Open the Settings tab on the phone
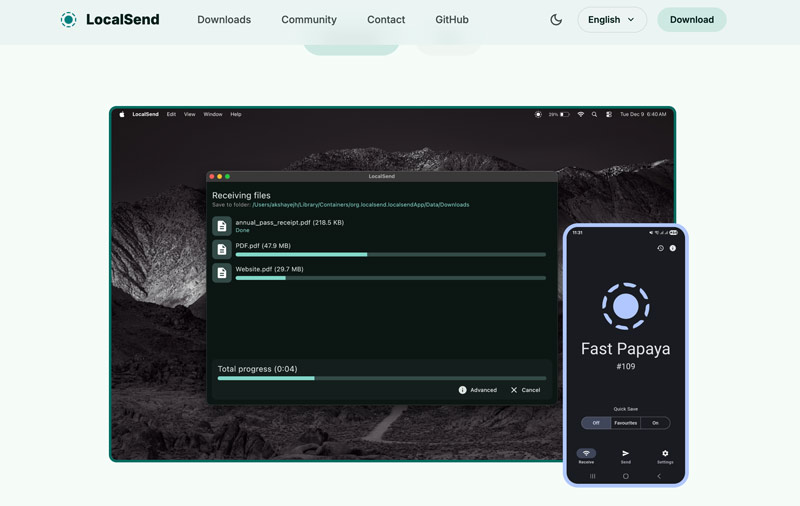This screenshot has height=506, width=800. (x=665, y=456)
